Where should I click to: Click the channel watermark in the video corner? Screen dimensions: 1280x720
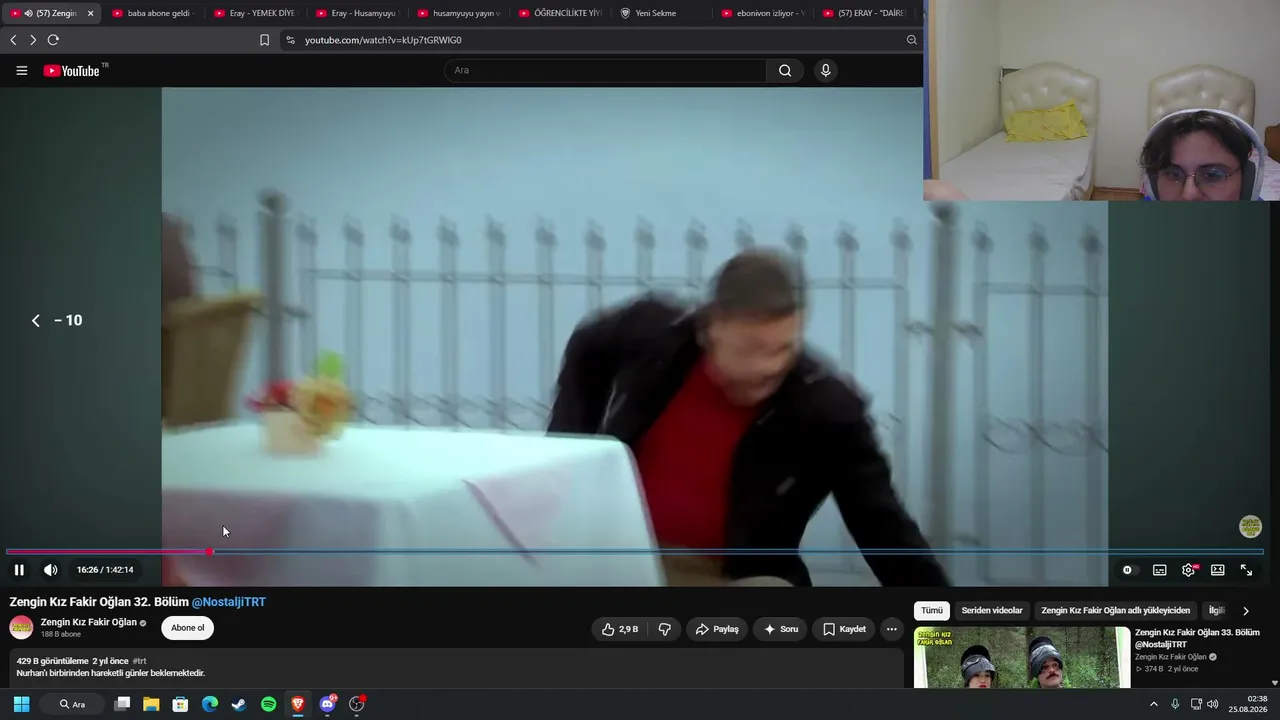tap(1250, 526)
